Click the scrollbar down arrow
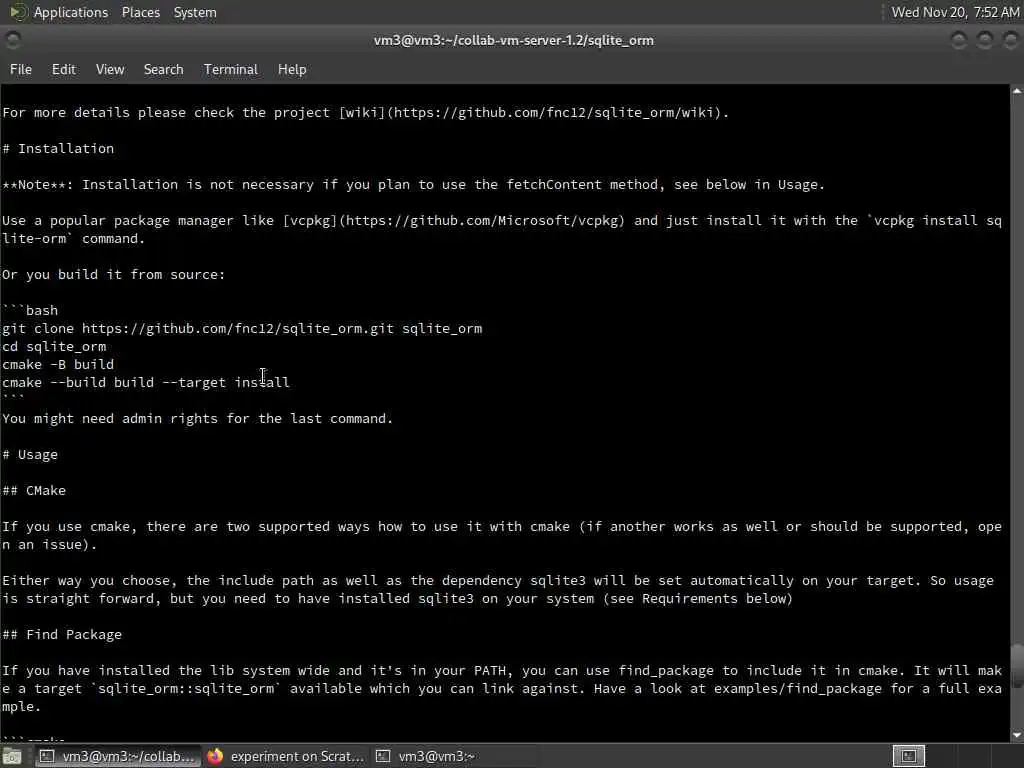 pos(1017,735)
